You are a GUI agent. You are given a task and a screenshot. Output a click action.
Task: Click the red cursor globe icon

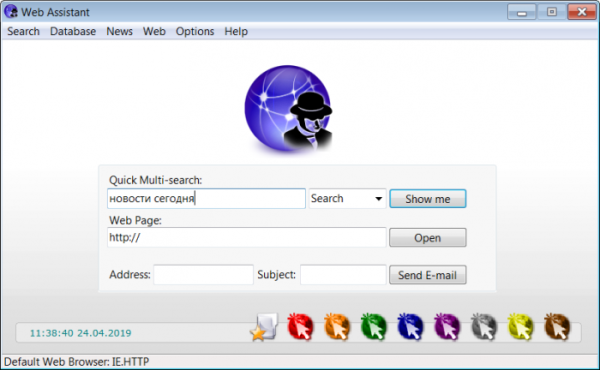click(300, 326)
